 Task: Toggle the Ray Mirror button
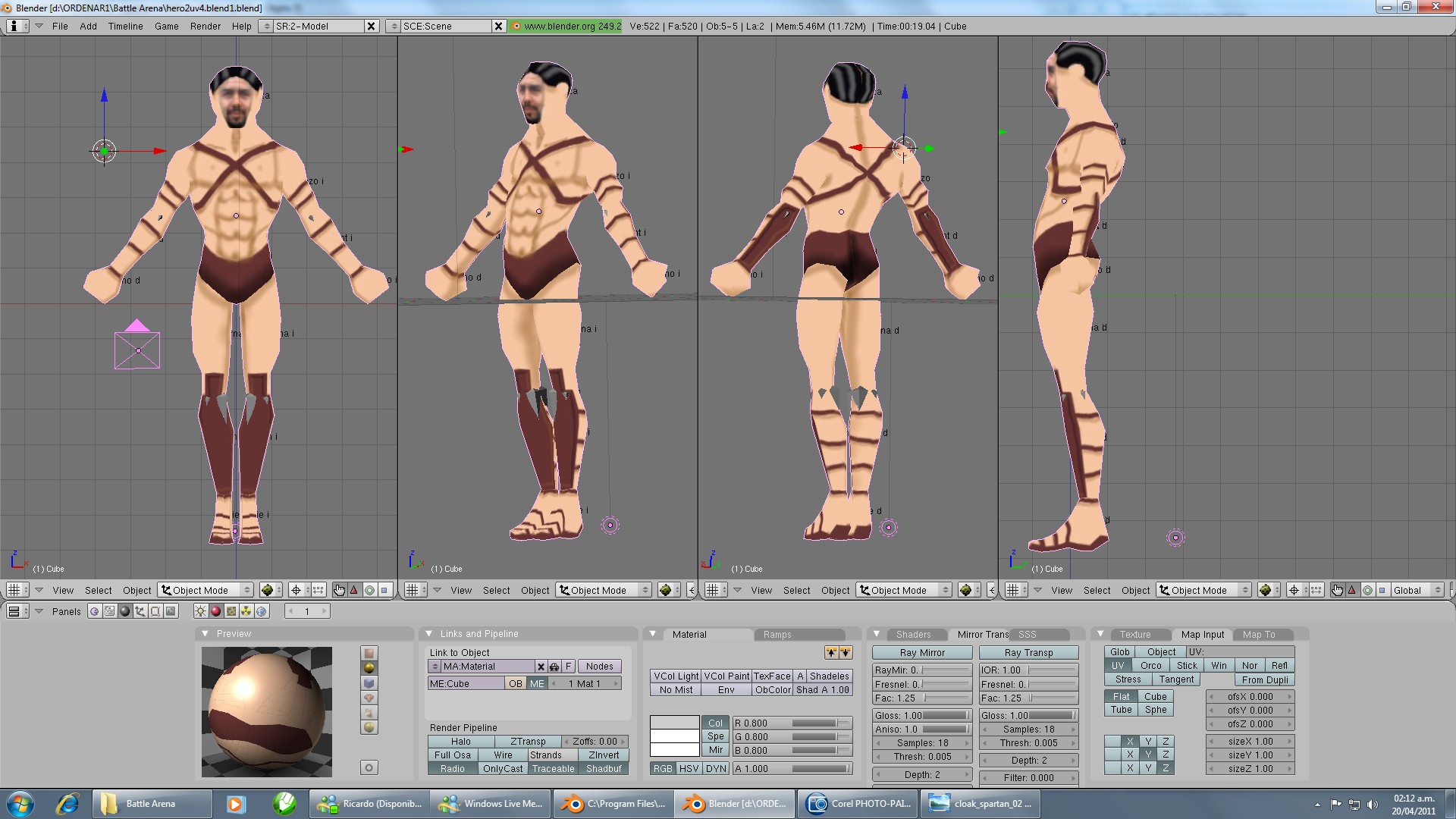point(921,653)
